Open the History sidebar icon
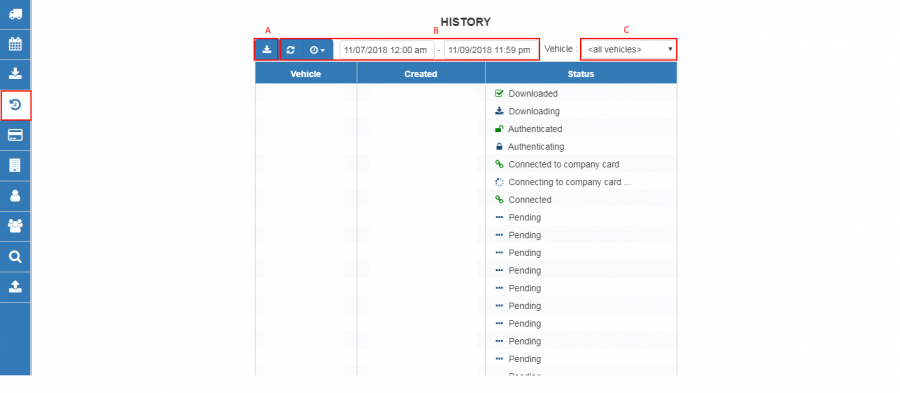 (x=15, y=105)
